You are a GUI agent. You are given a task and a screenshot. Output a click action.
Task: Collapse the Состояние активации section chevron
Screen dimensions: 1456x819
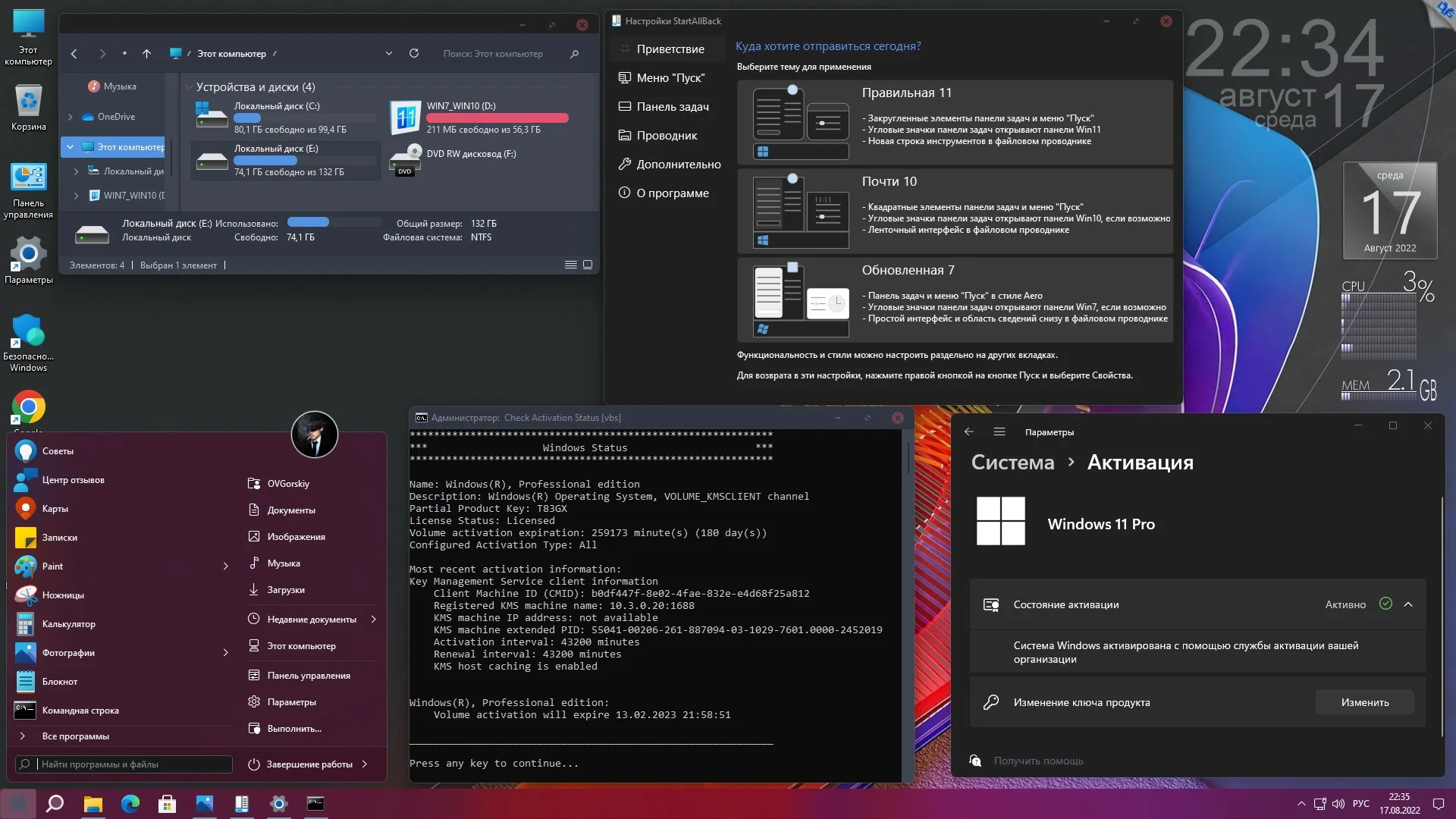(x=1408, y=604)
